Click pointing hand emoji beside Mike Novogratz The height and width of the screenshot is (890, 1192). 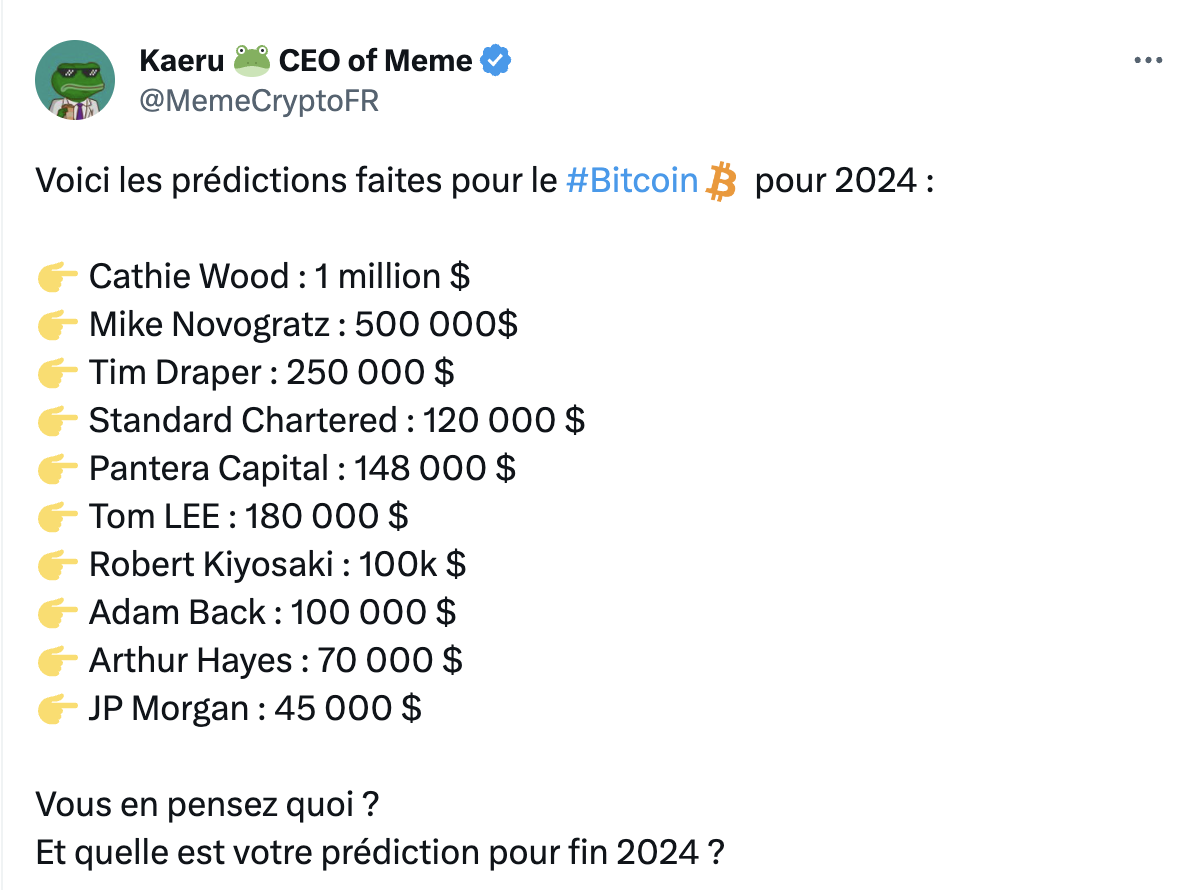coord(58,325)
